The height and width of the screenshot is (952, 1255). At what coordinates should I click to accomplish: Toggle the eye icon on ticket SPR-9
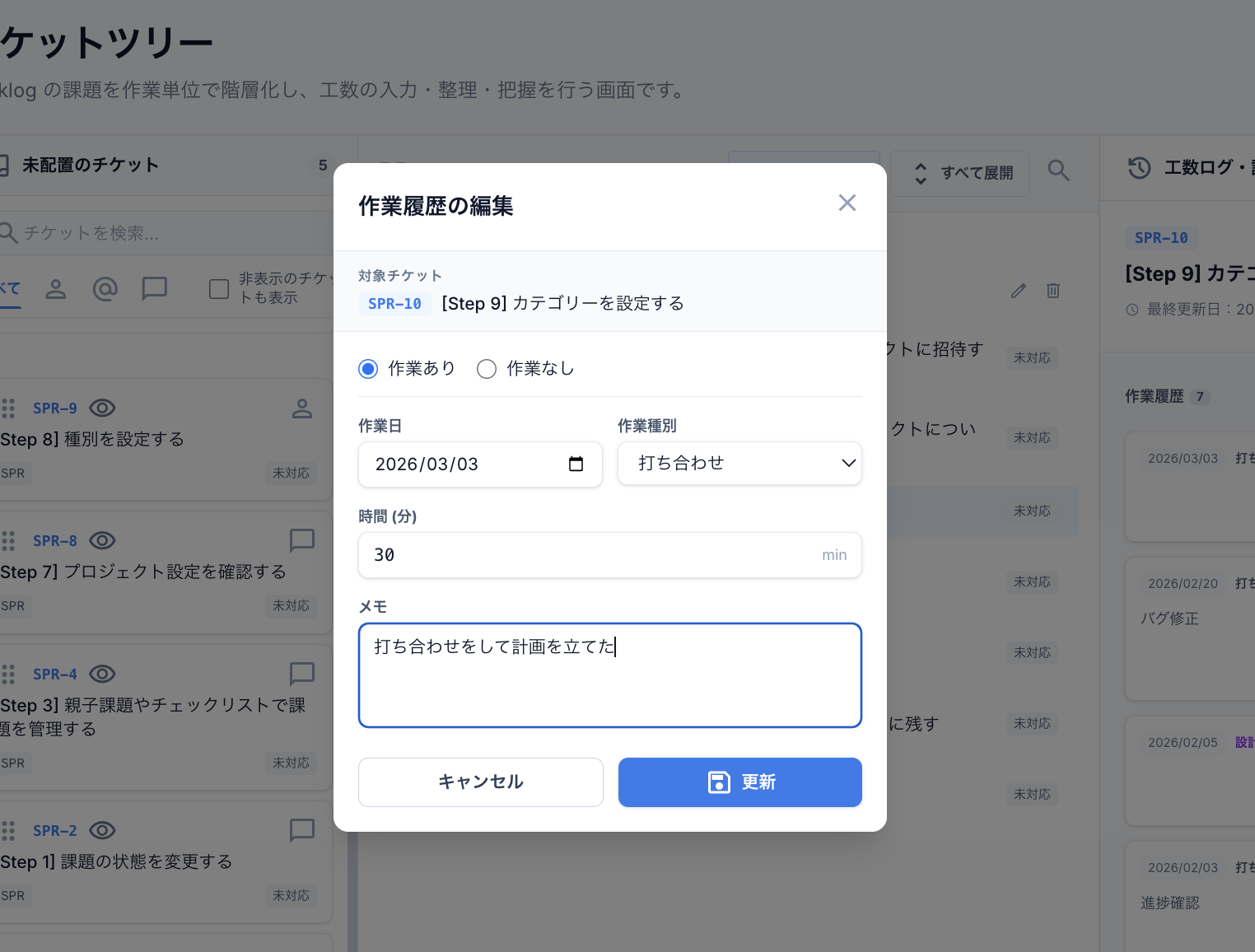102,408
